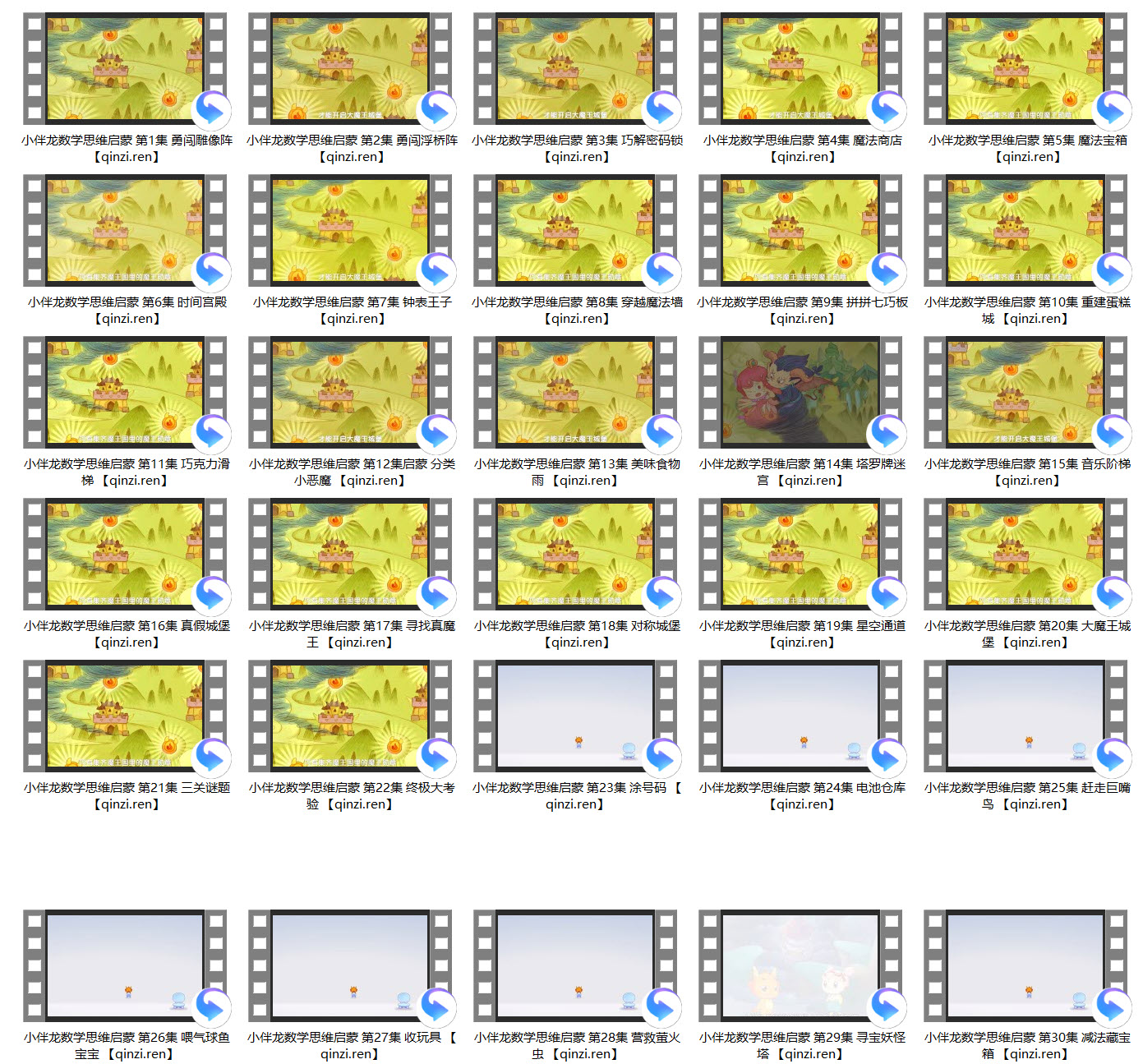The image size is (1143, 1064).
Task: Click the filename text 第9集 拼拼七巧板
Action: (x=802, y=311)
